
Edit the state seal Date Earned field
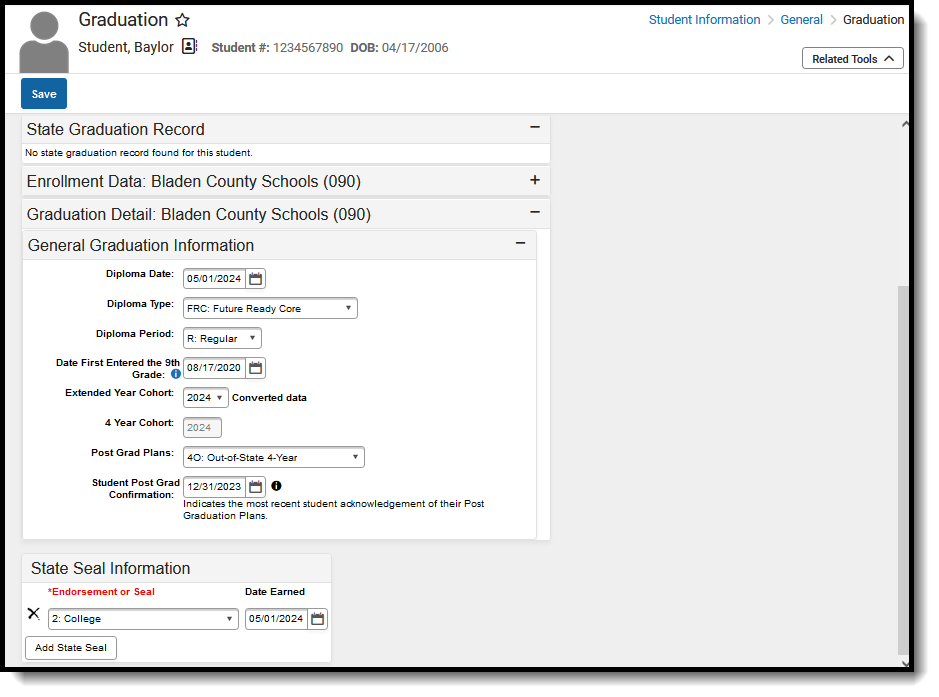click(276, 619)
